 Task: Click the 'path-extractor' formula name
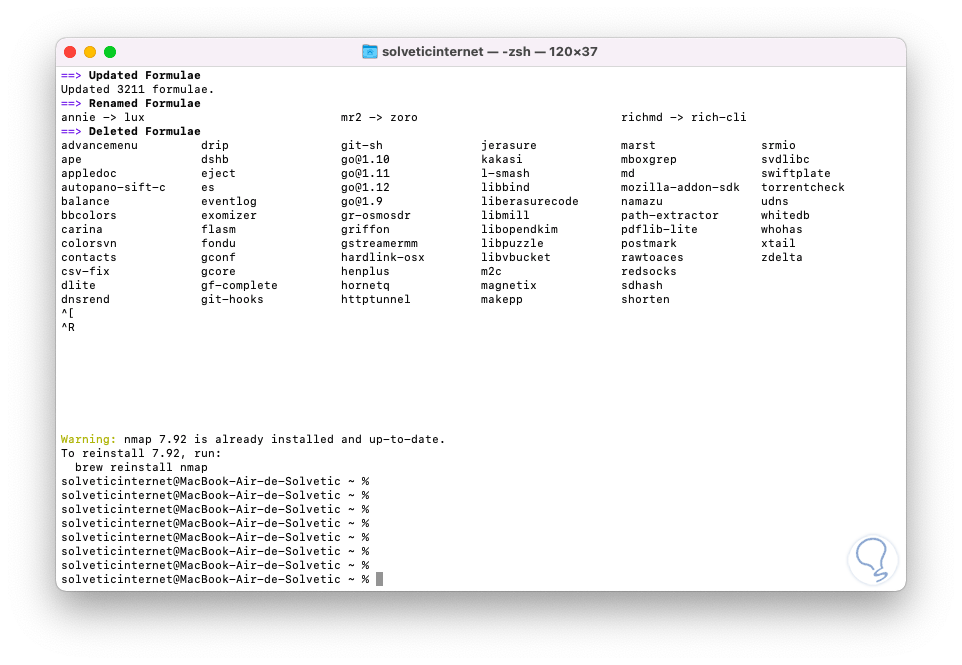pos(670,215)
